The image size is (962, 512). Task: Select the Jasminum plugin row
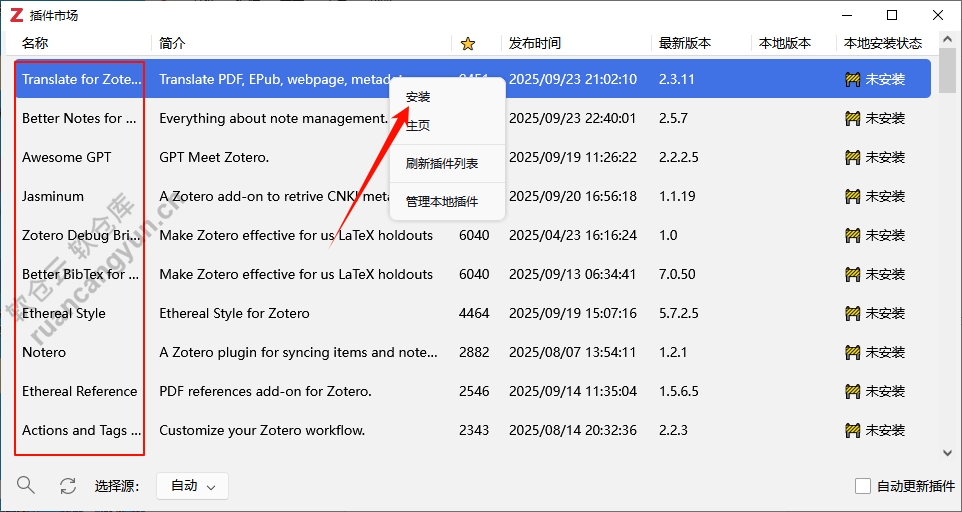click(472, 197)
